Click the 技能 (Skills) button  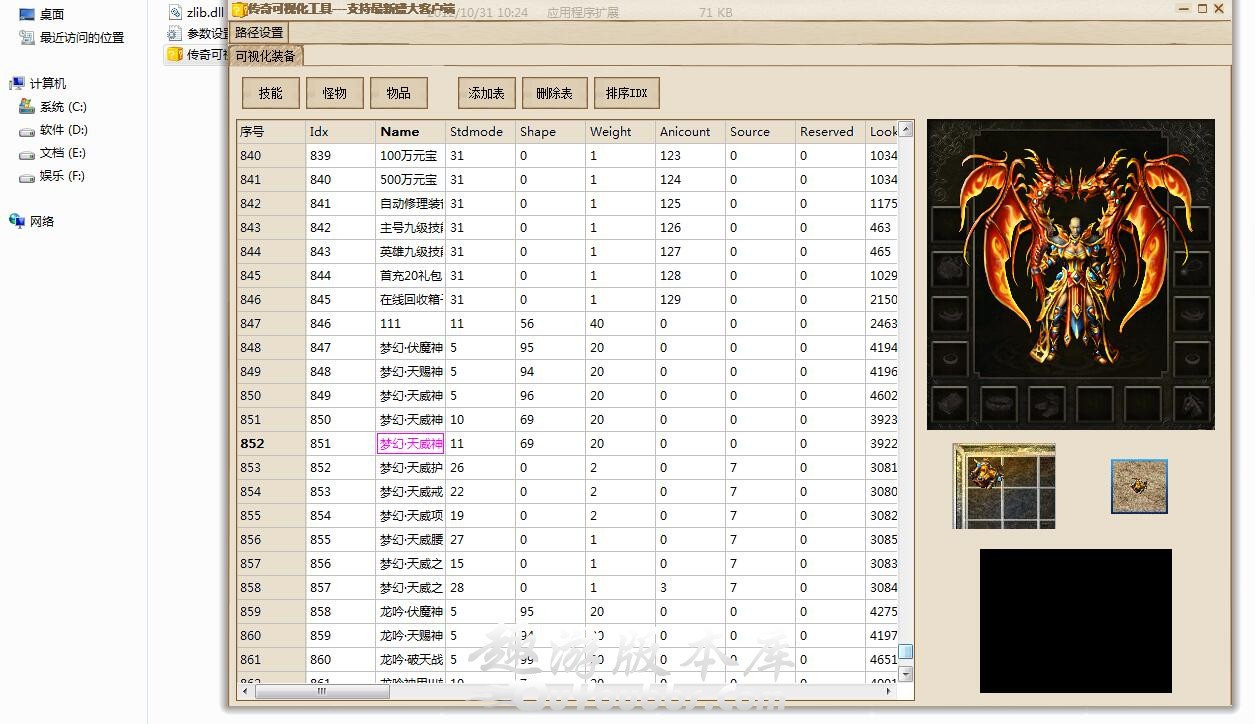[x=271, y=93]
